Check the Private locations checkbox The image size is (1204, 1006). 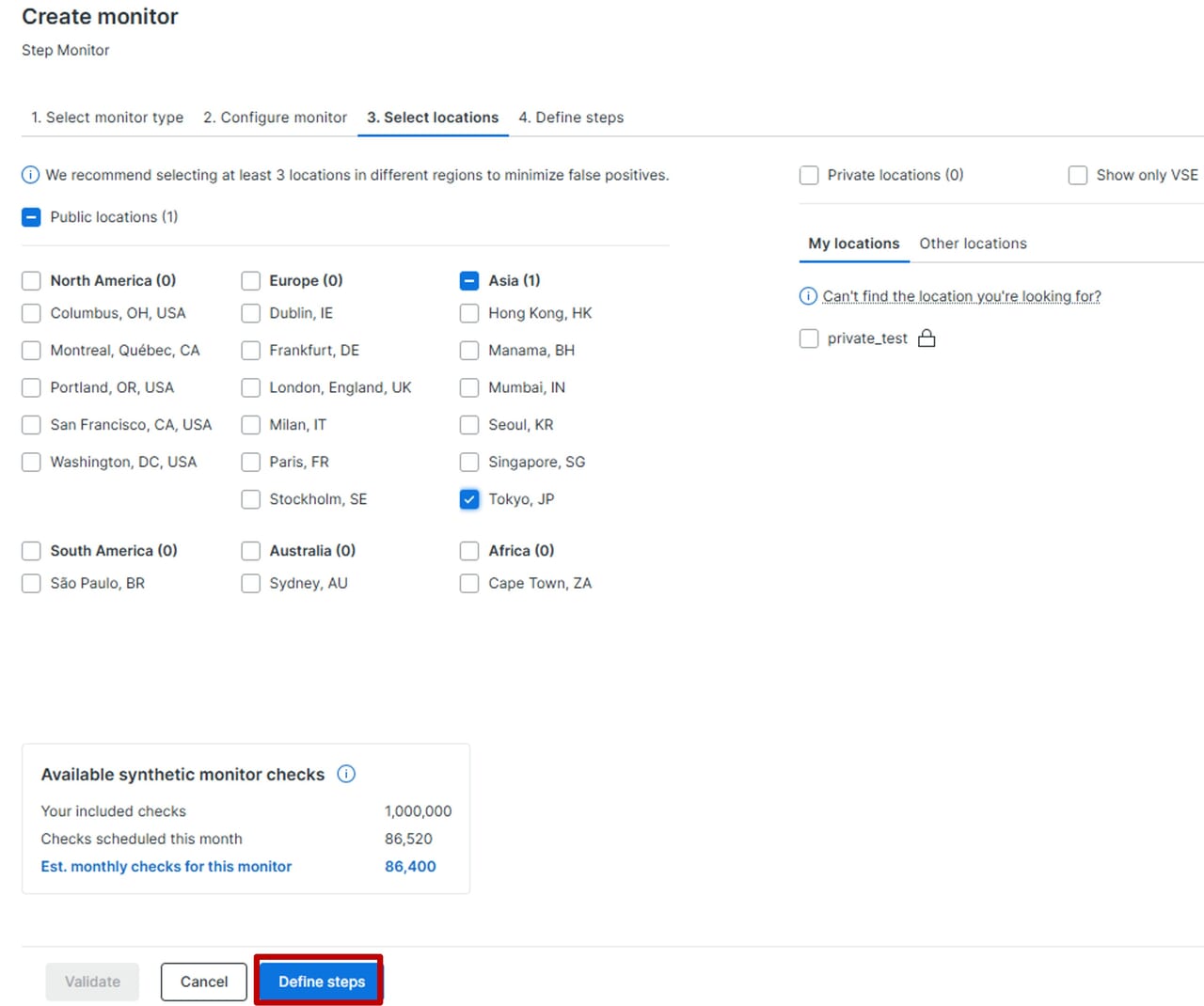[809, 175]
